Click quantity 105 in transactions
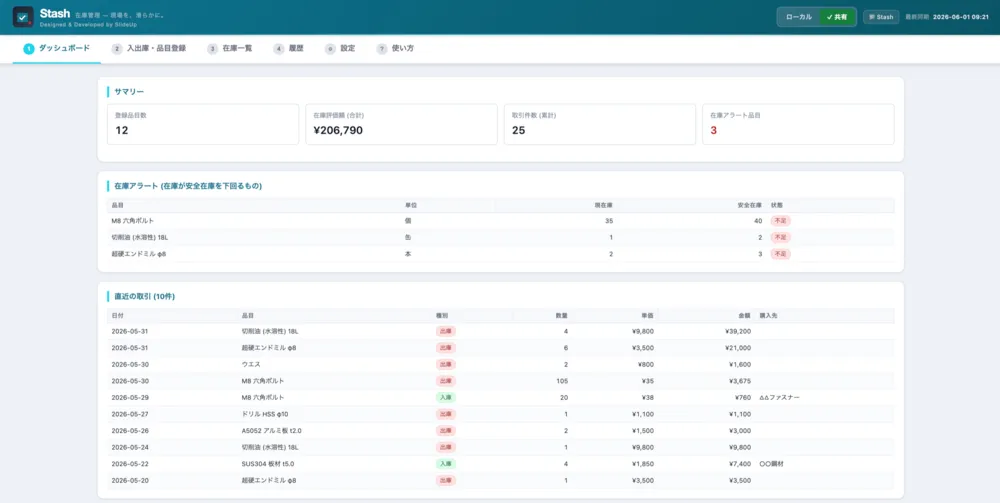This screenshot has width=1000, height=503. coord(562,381)
